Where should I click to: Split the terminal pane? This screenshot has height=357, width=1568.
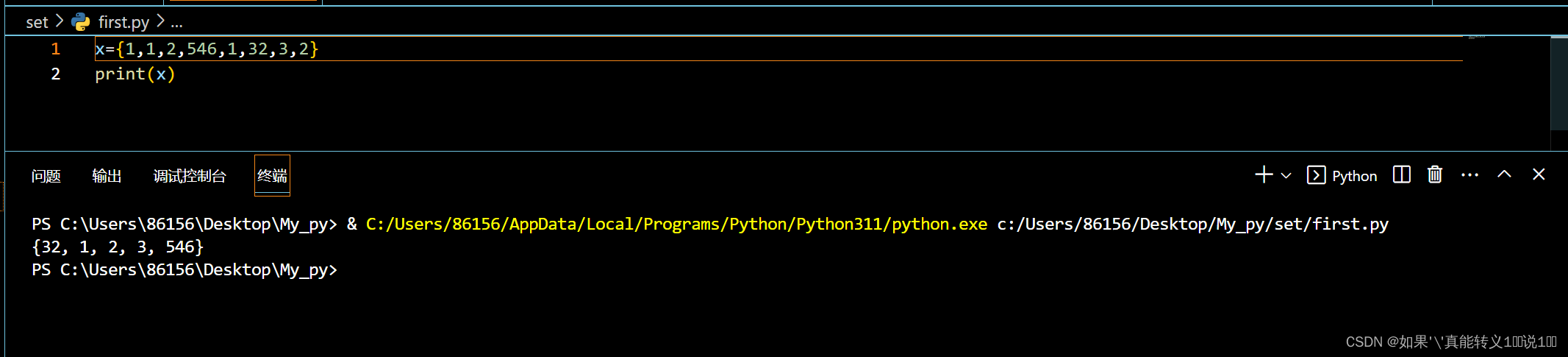1401,175
